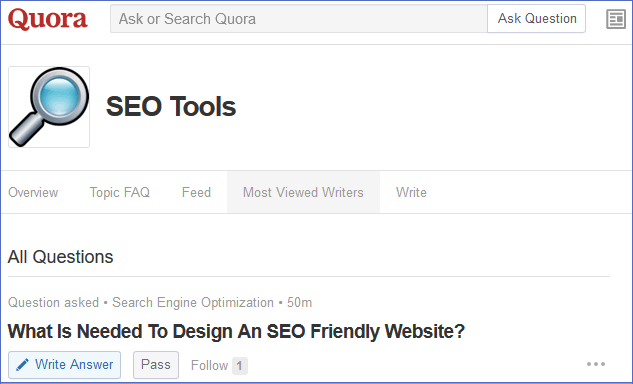Focus the Ask or Search Quora field
The width and height of the screenshot is (633, 384).
pos(299,19)
